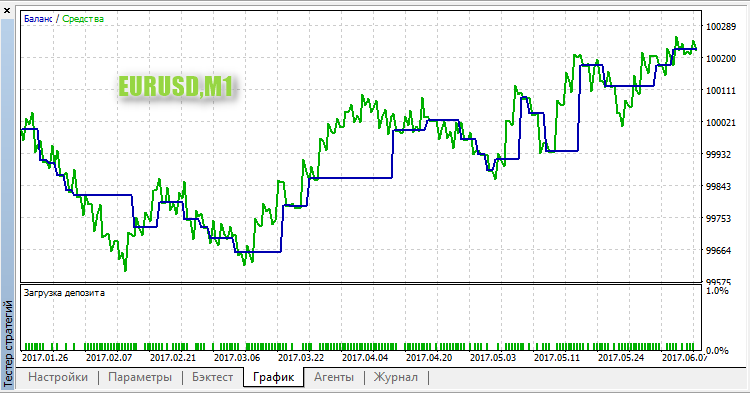
Task: Click the 99753 axis value
Action: coord(718,219)
